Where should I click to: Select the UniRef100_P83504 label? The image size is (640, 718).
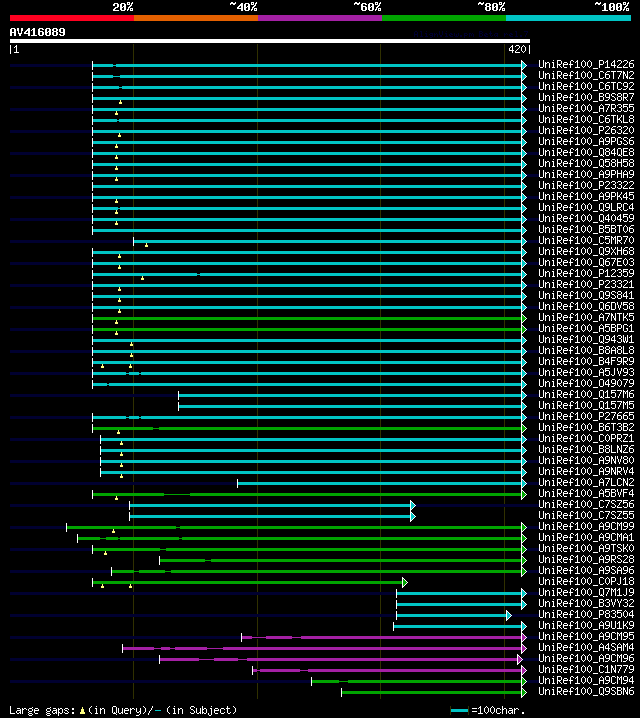tap(586, 614)
